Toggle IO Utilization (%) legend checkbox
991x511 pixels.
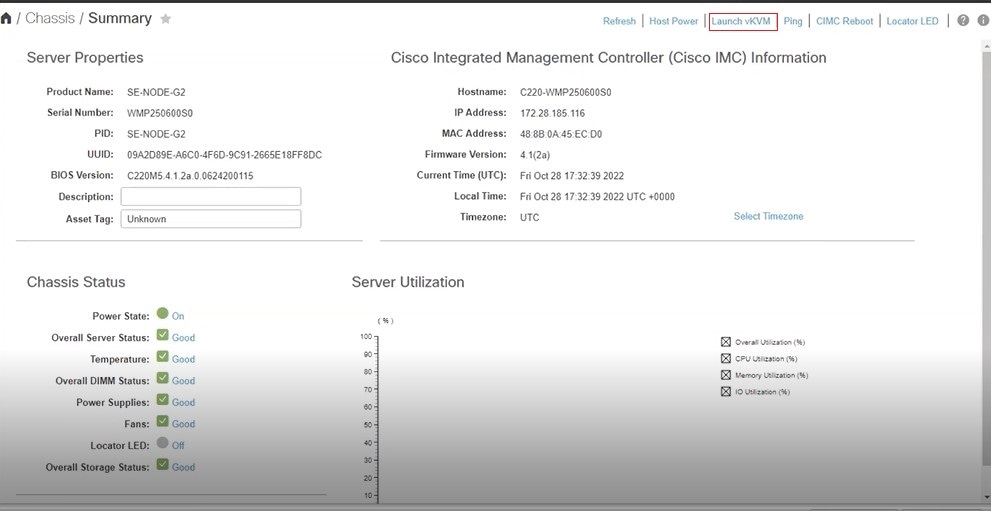point(726,392)
